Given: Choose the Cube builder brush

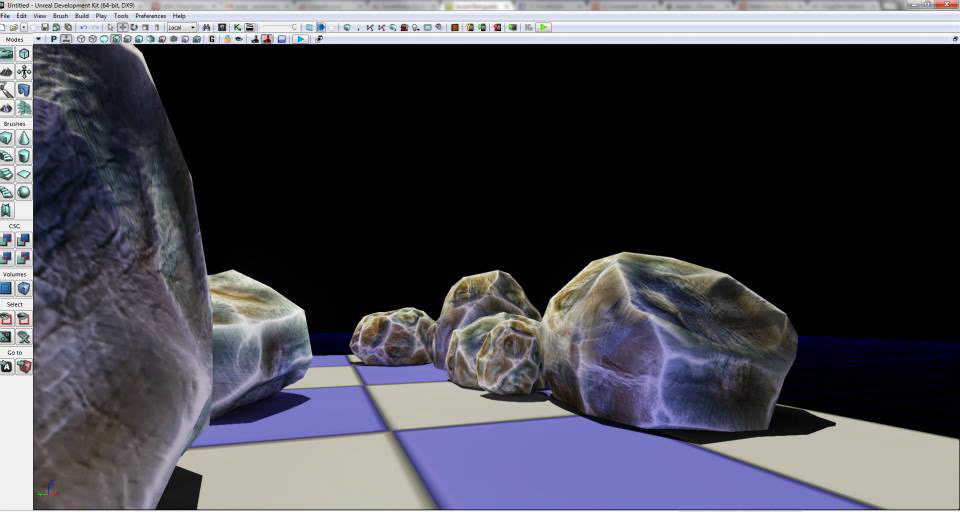Looking at the screenshot, I should pos(6,138).
